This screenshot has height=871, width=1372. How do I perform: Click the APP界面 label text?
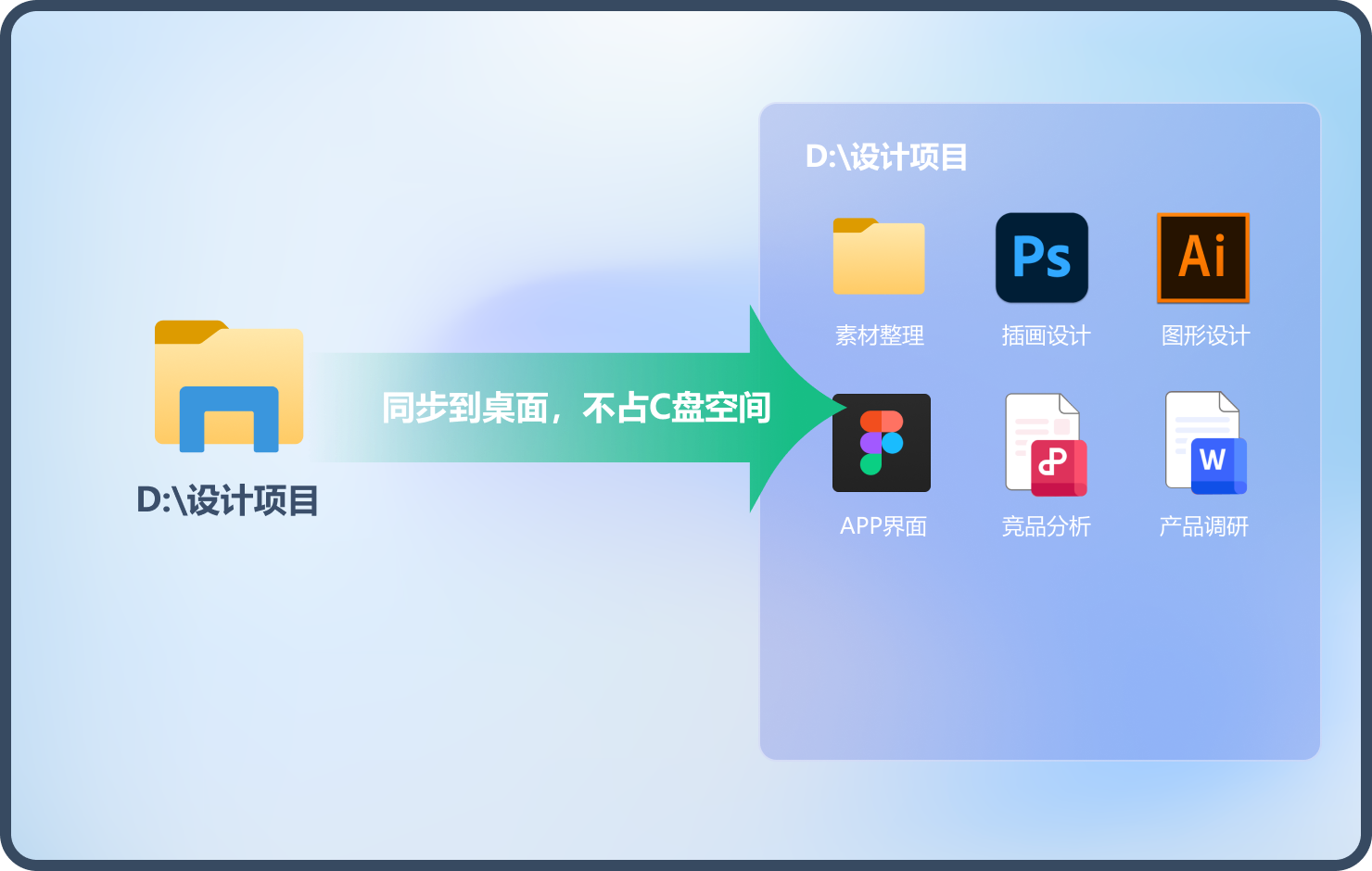tap(883, 526)
